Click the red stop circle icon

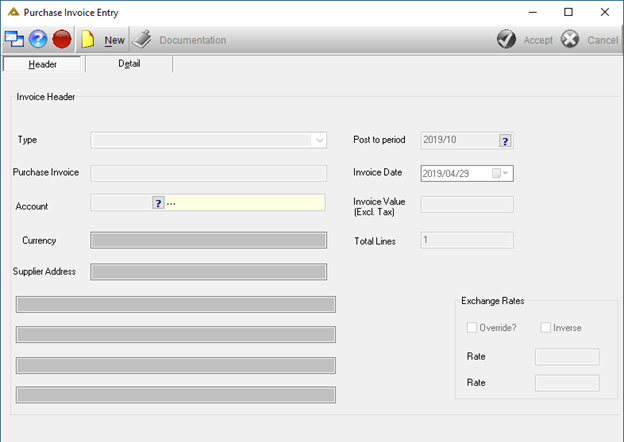(x=62, y=39)
